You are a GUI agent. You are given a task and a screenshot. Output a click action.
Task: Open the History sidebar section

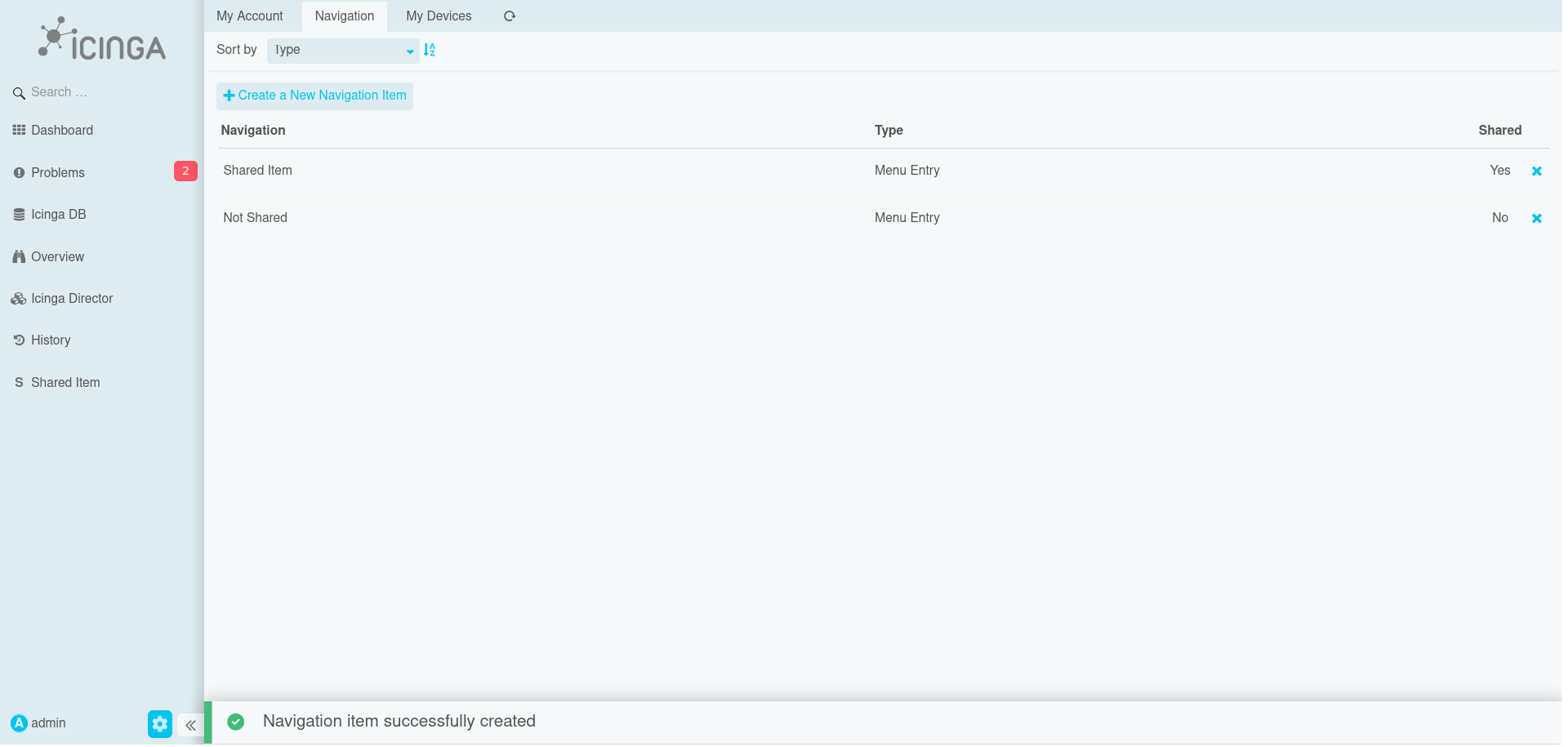tap(51, 340)
